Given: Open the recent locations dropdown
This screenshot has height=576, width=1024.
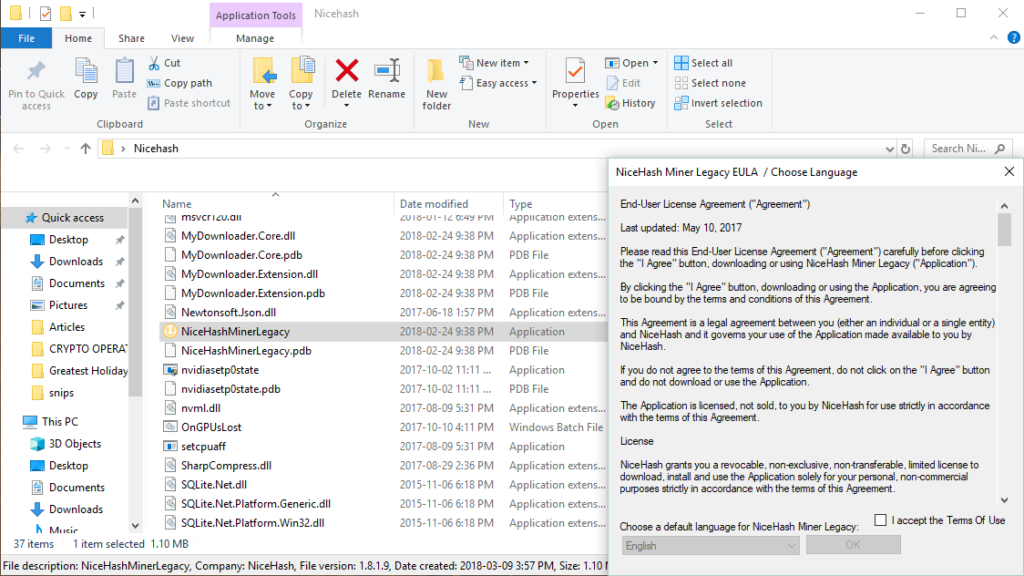Looking at the screenshot, I should [x=67, y=149].
